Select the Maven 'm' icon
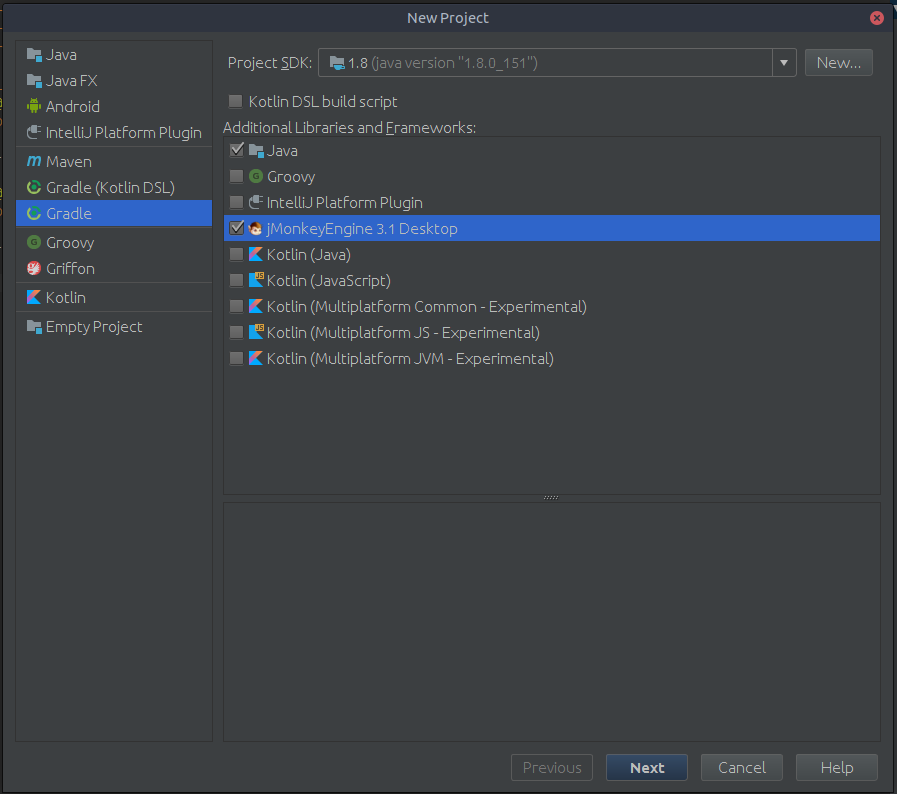The width and height of the screenshot is (897, 794). 34,161
